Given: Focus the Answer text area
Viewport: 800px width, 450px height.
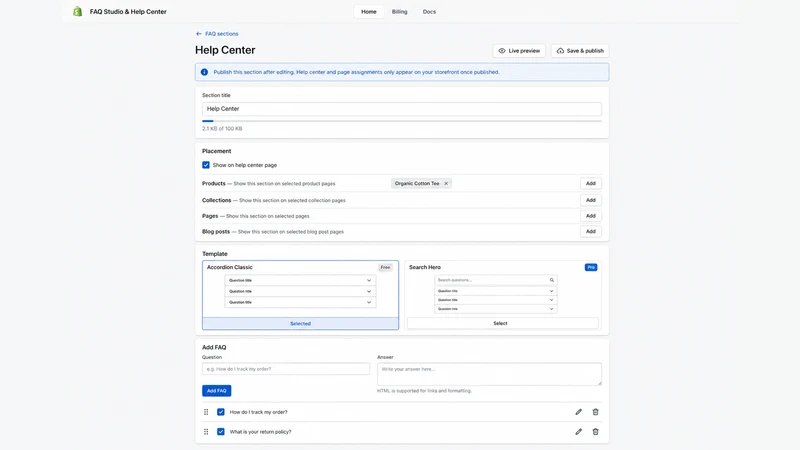Looking at the screenshot, I should (489, 374).
